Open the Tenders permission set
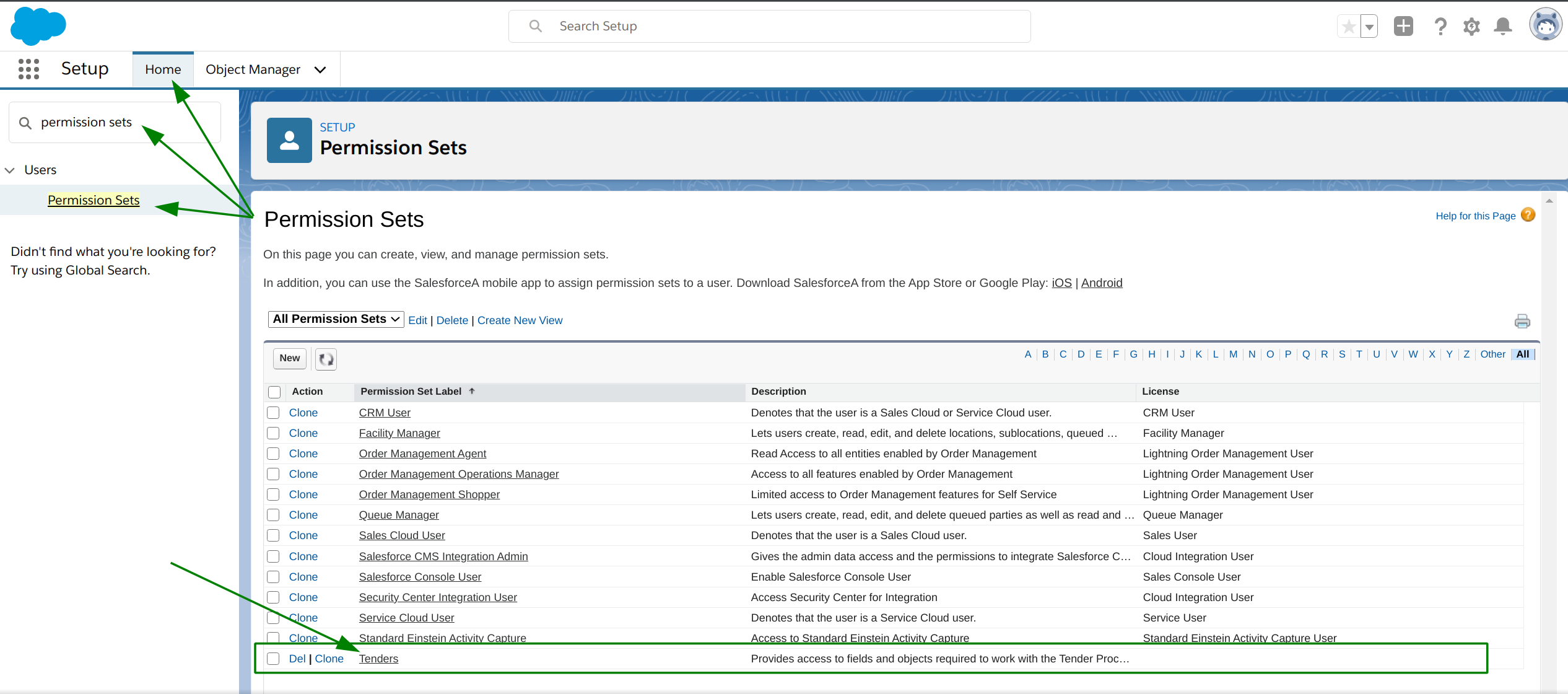 (x=378, y=659)
